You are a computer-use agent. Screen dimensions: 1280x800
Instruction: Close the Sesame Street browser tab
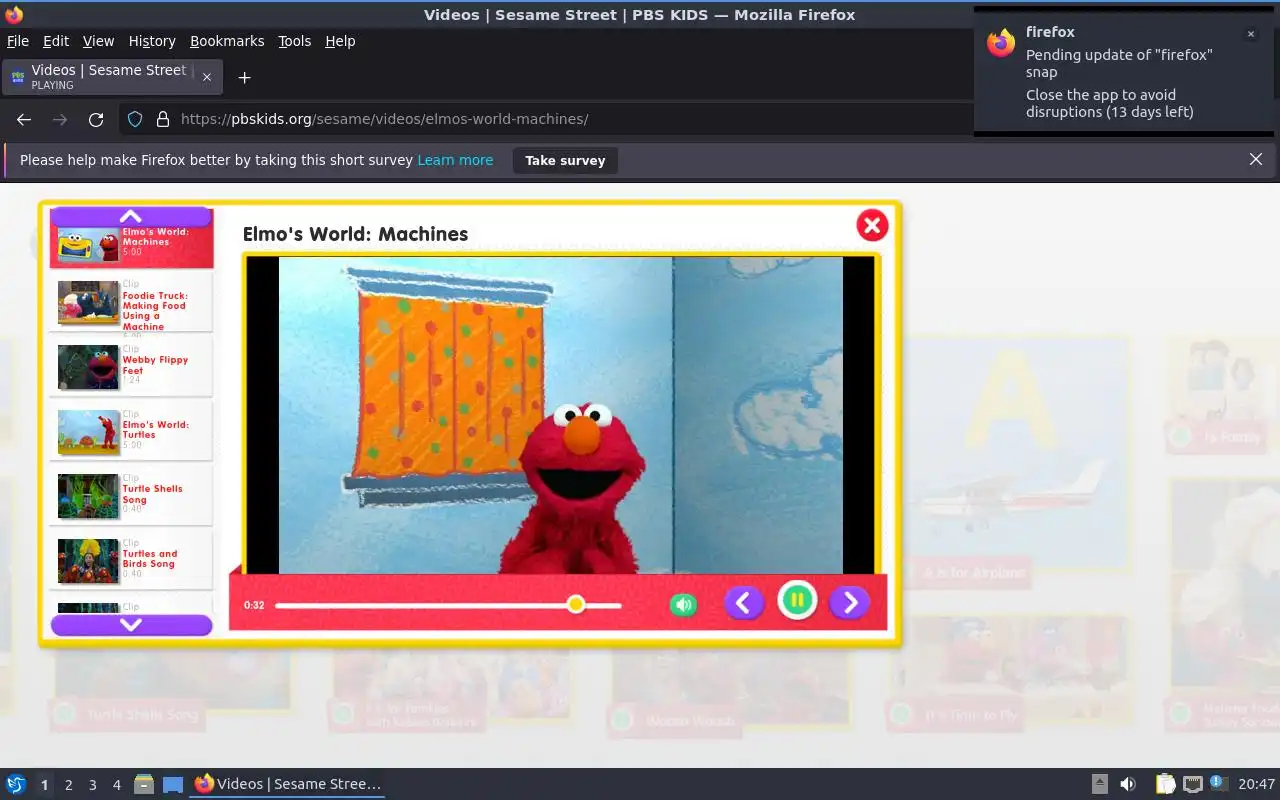[207, 77]
